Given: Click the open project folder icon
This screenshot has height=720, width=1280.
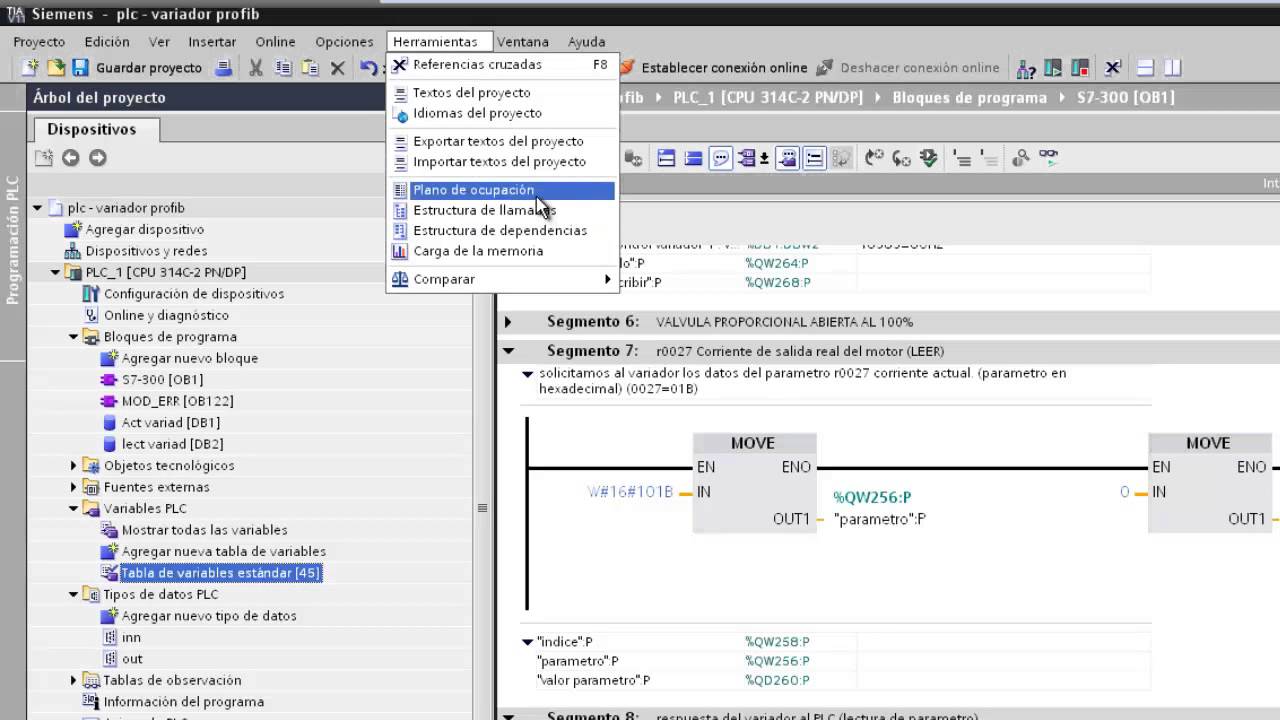Looking at the screenshot, I should tap(56, 68).
